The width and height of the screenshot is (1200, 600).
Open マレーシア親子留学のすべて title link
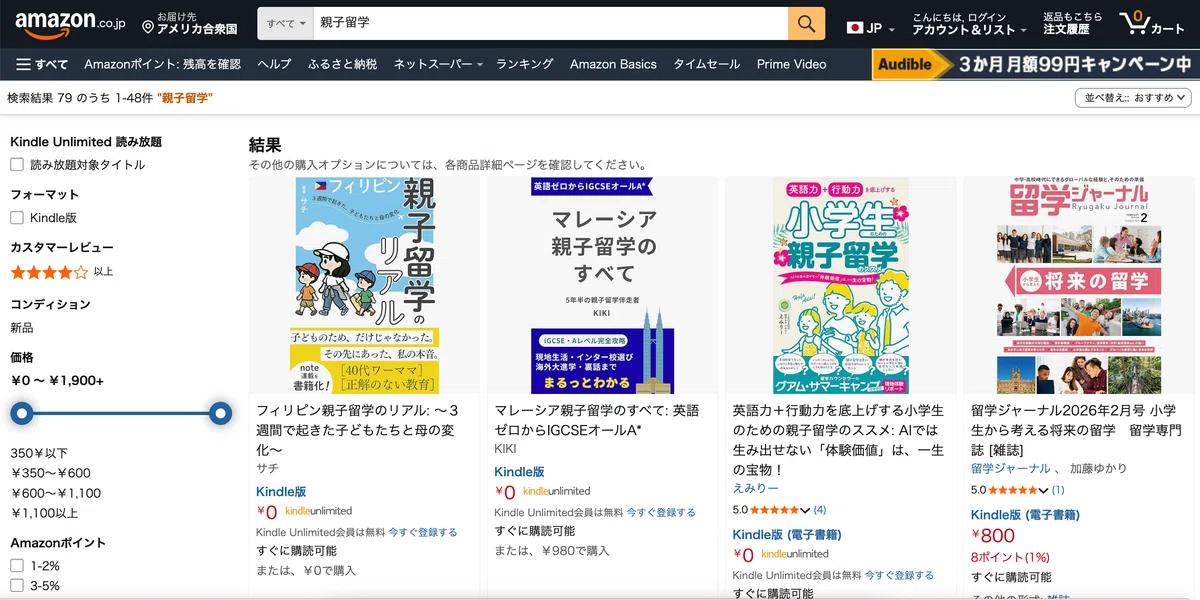(597, 420)
